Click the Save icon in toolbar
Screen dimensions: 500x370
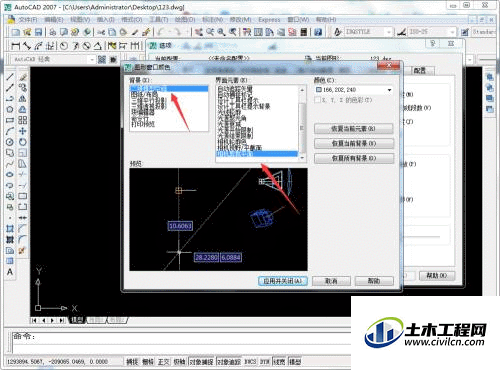click(x=38, y=32)
